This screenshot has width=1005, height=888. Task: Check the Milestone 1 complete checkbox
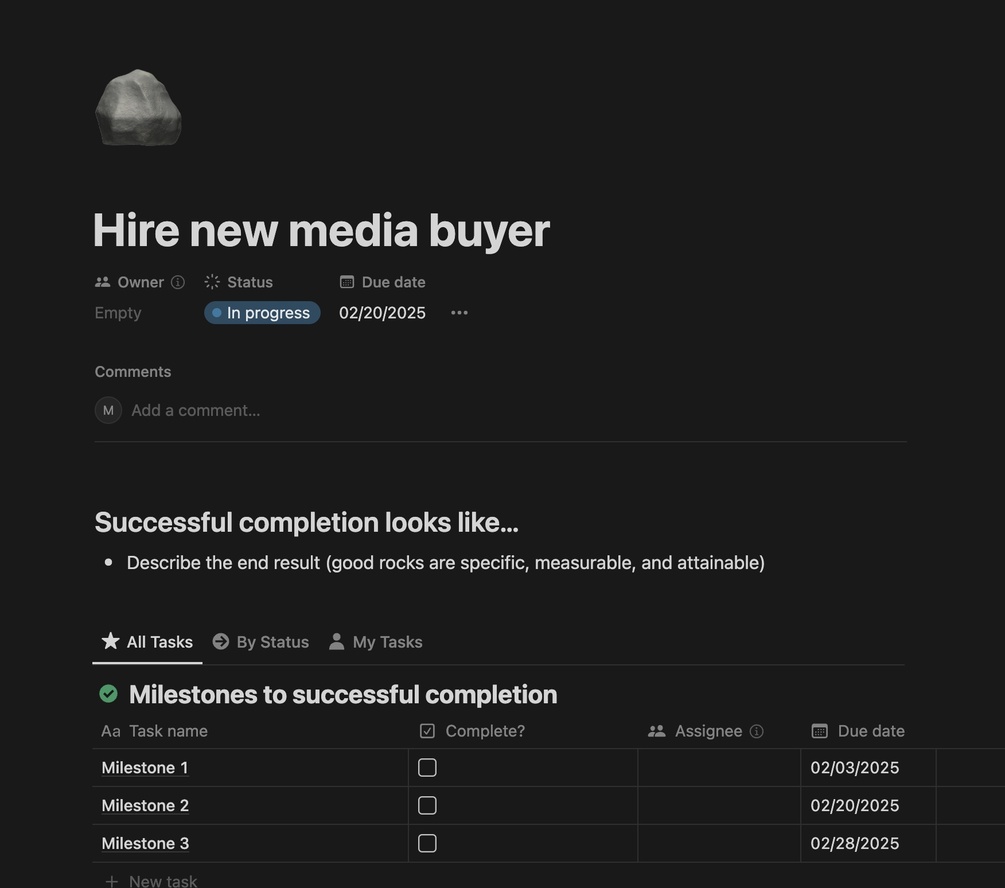coord(428,767)
